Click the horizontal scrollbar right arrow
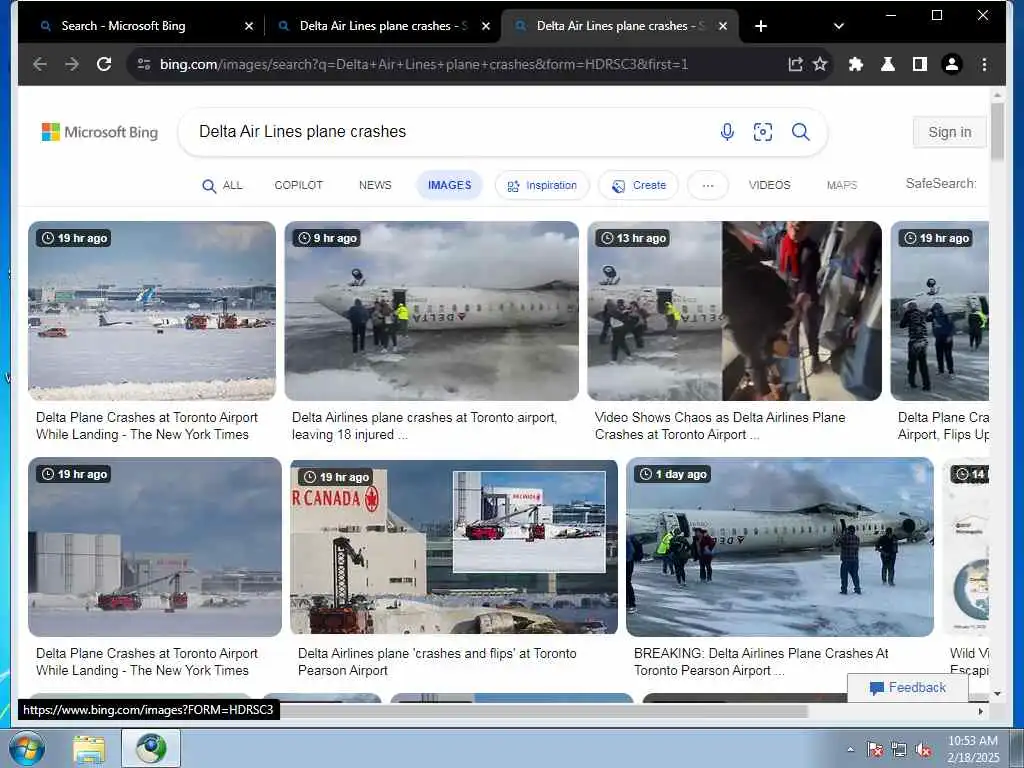 coord(981,711)
